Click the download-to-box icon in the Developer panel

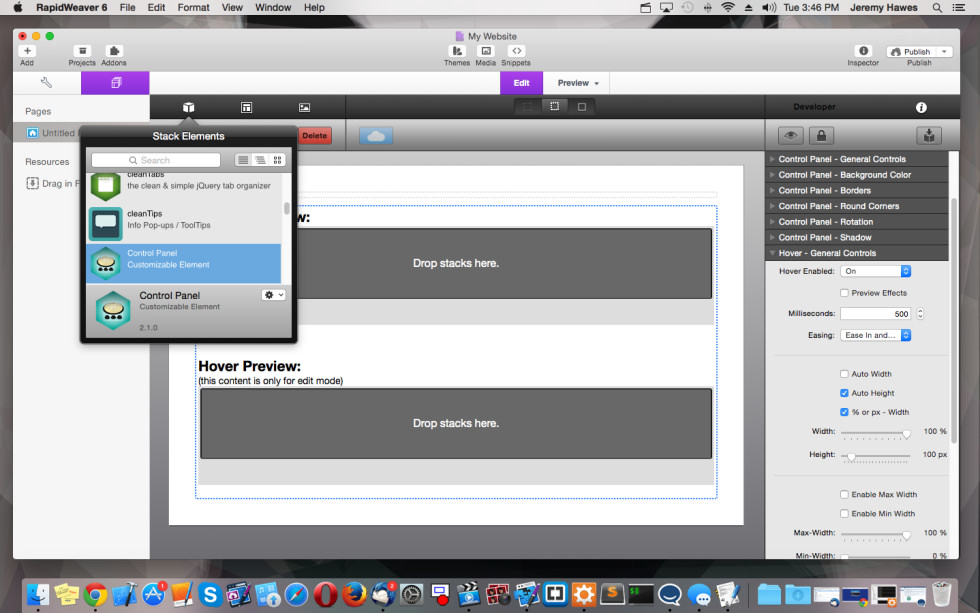click(929, 136)
